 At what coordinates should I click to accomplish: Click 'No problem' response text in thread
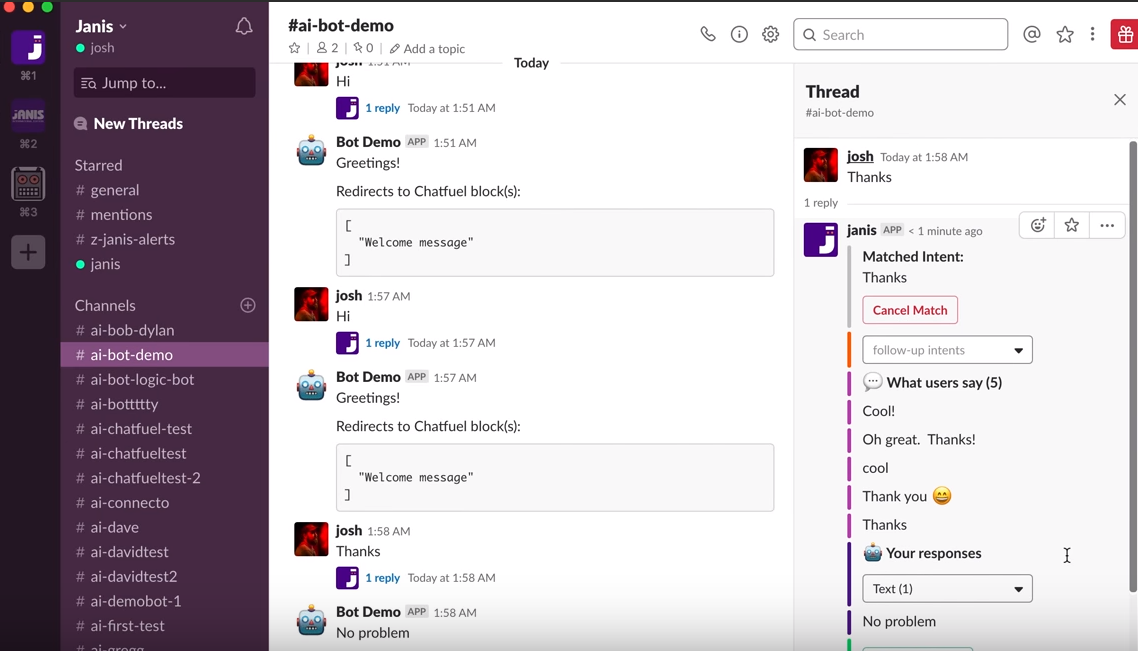coord(899,621)
